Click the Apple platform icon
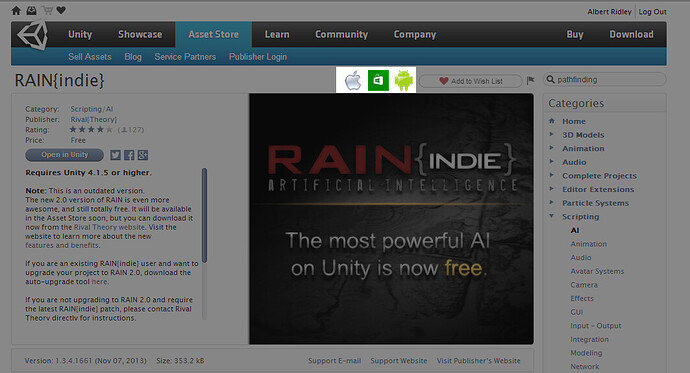The width and height of the screenshot is (690, 373). tap(353, 80)
